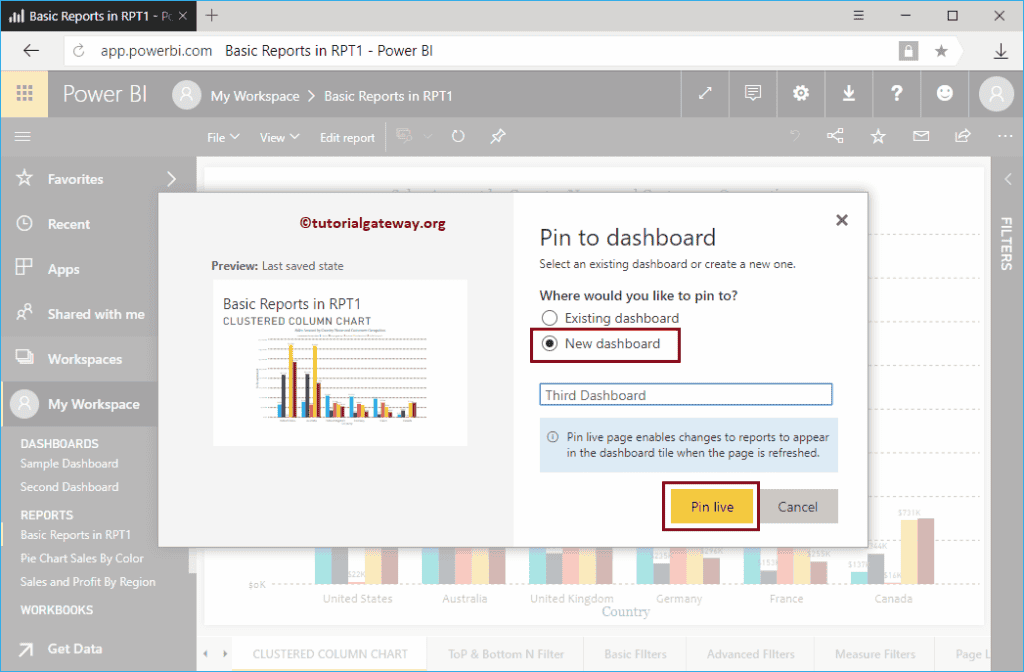Open the ToP & Bottom N Filter page
This screenshot has width=1024, height=672.
point(505,653)
